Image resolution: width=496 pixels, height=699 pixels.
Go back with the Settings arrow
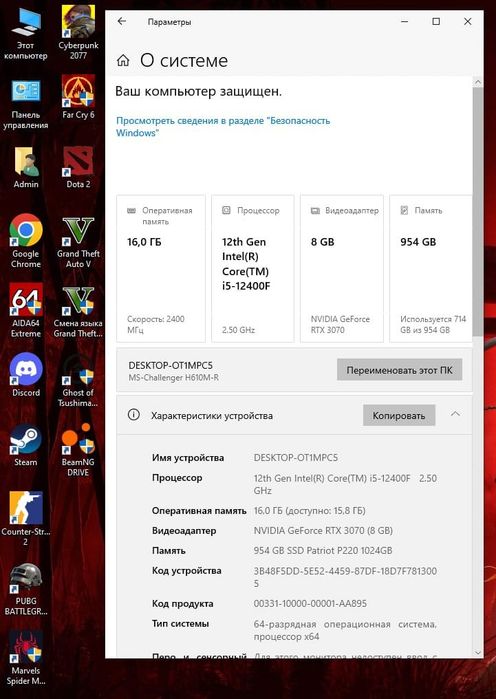click(x=122, y=21)
